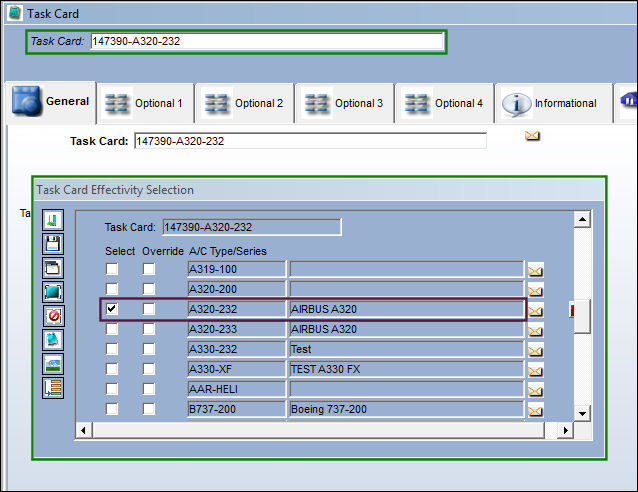This screenshot has width=638, height=492.
Task: Click envelope icon on AAR-HELI row
Action: (535, 391)
